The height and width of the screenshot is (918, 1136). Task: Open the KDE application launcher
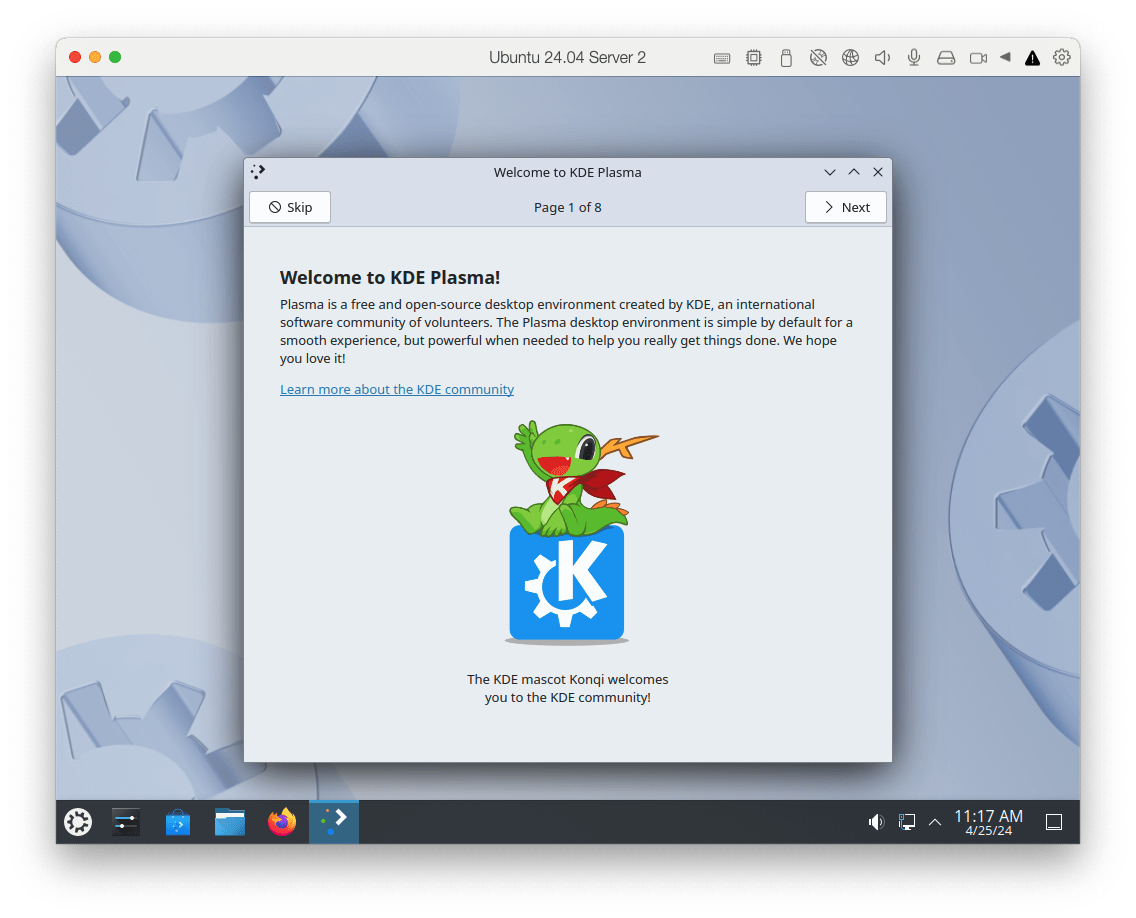78,822
